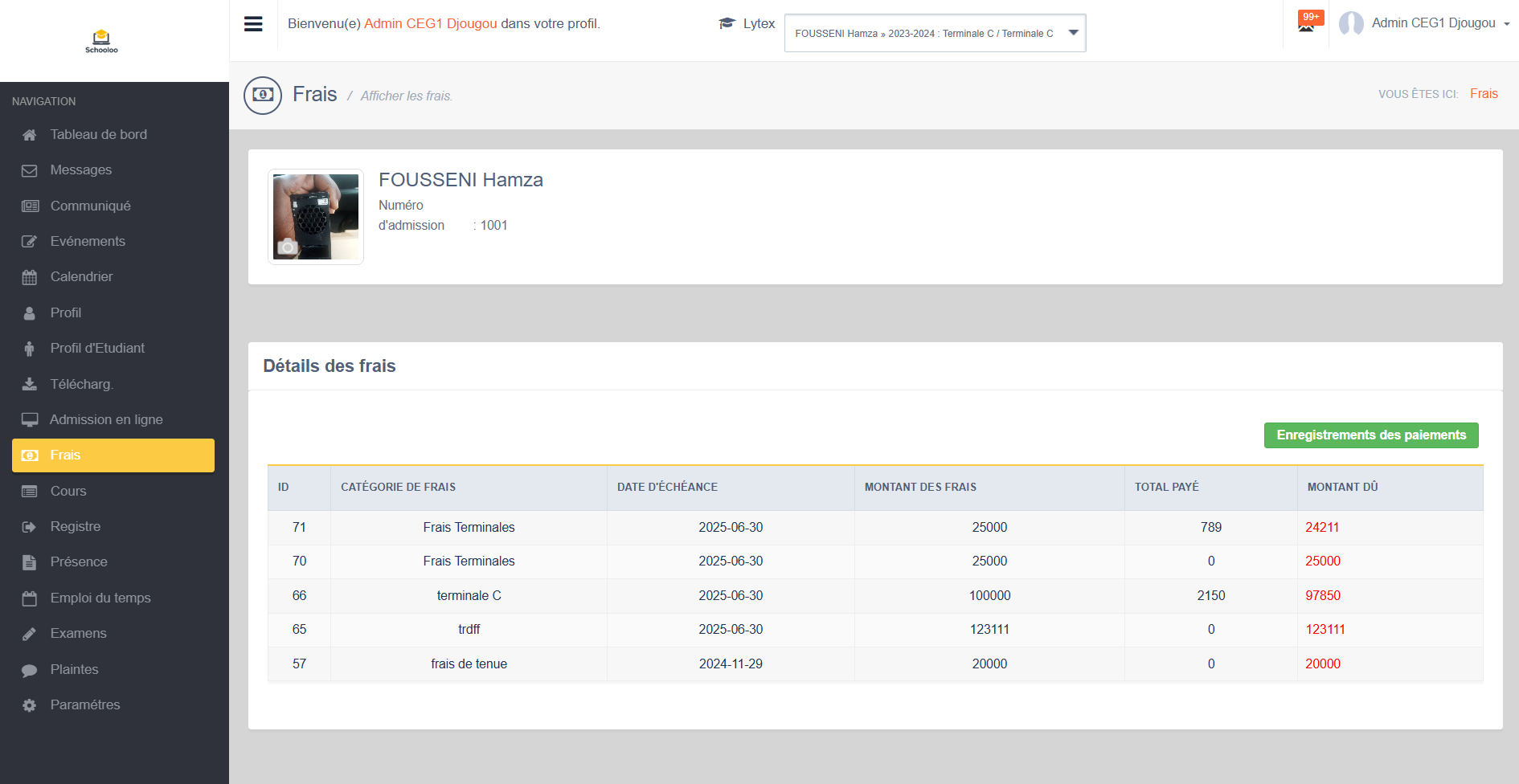
Task: Click the student dropdown arrow
Action: coord(1073,33)
